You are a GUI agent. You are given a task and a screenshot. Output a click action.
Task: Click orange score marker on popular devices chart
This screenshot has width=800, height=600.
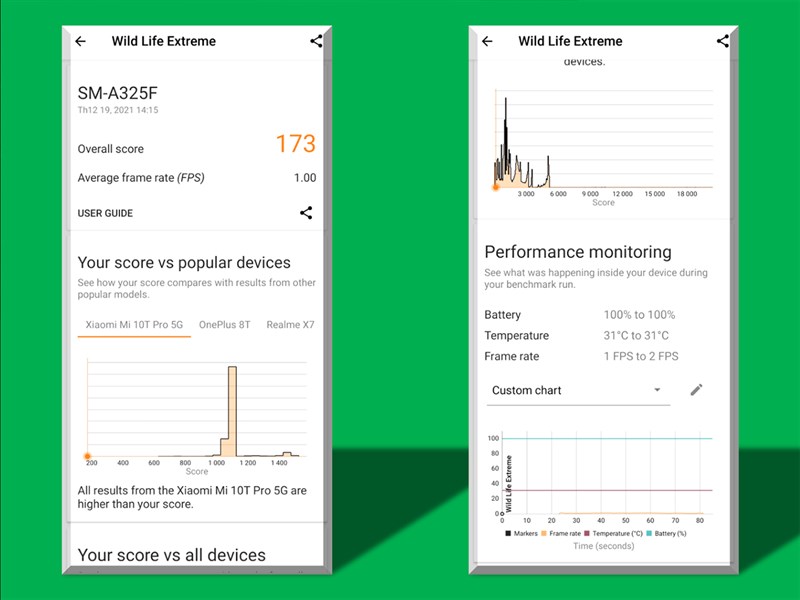(x=87, y=456)
